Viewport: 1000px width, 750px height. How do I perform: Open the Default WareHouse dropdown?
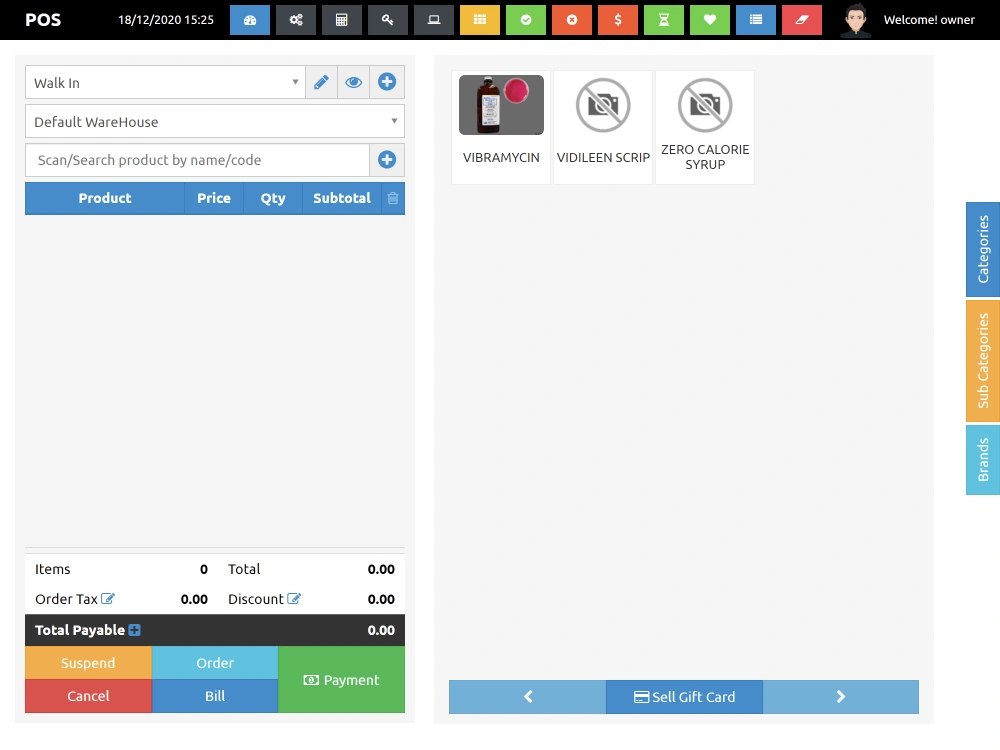tap(215, 121)
